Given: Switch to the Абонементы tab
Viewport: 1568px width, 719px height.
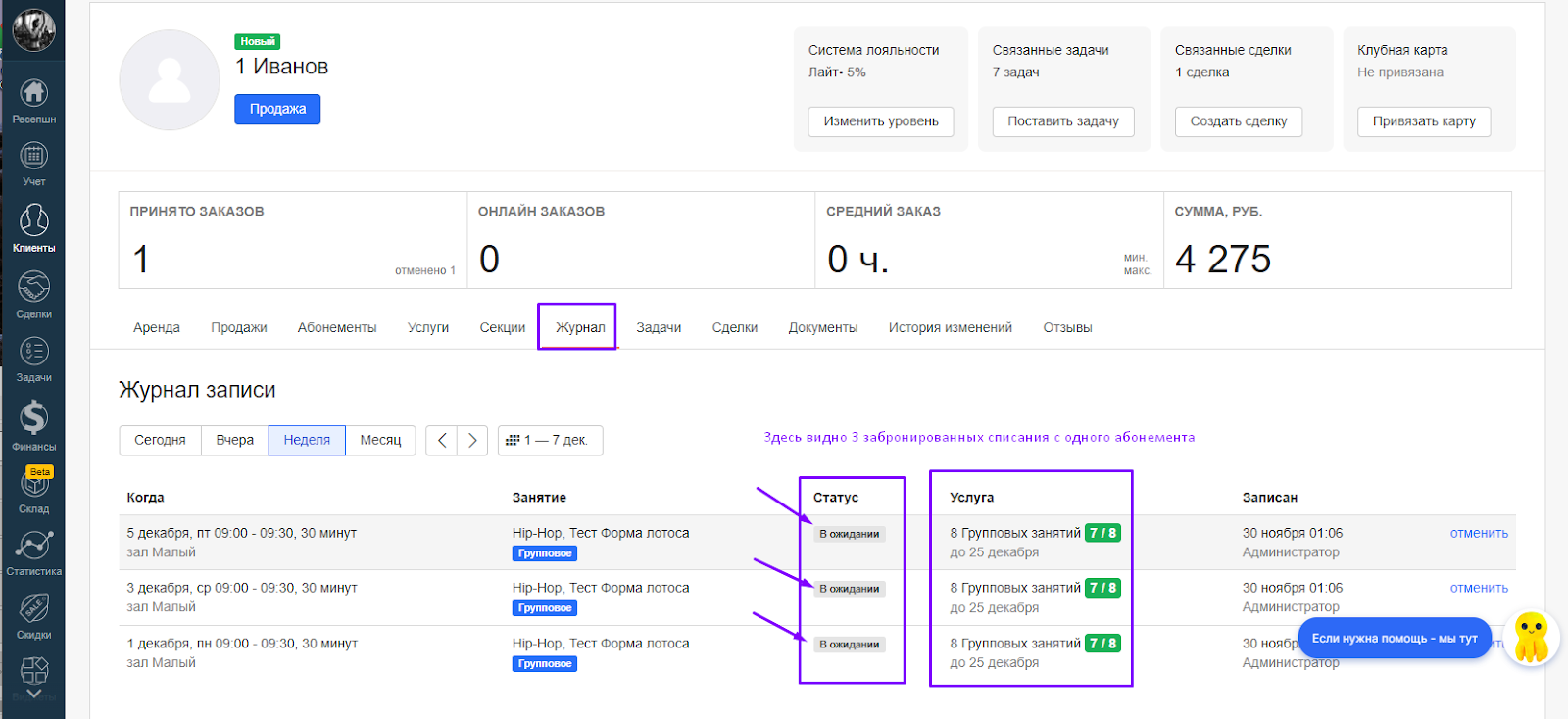Looking at the screenshot, I should pyautogui.click(x=337, y=327).
